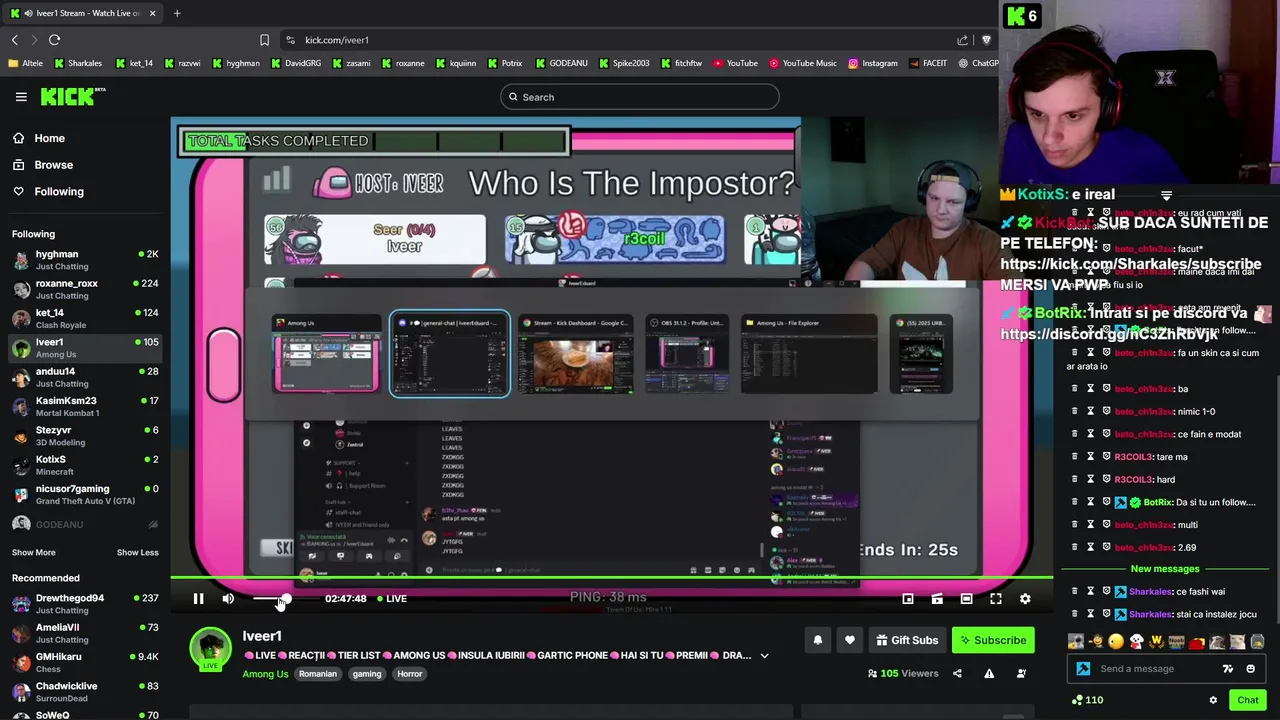Select the Horror tag
The width and height of the screenshot is (1280, 720).
410,674
